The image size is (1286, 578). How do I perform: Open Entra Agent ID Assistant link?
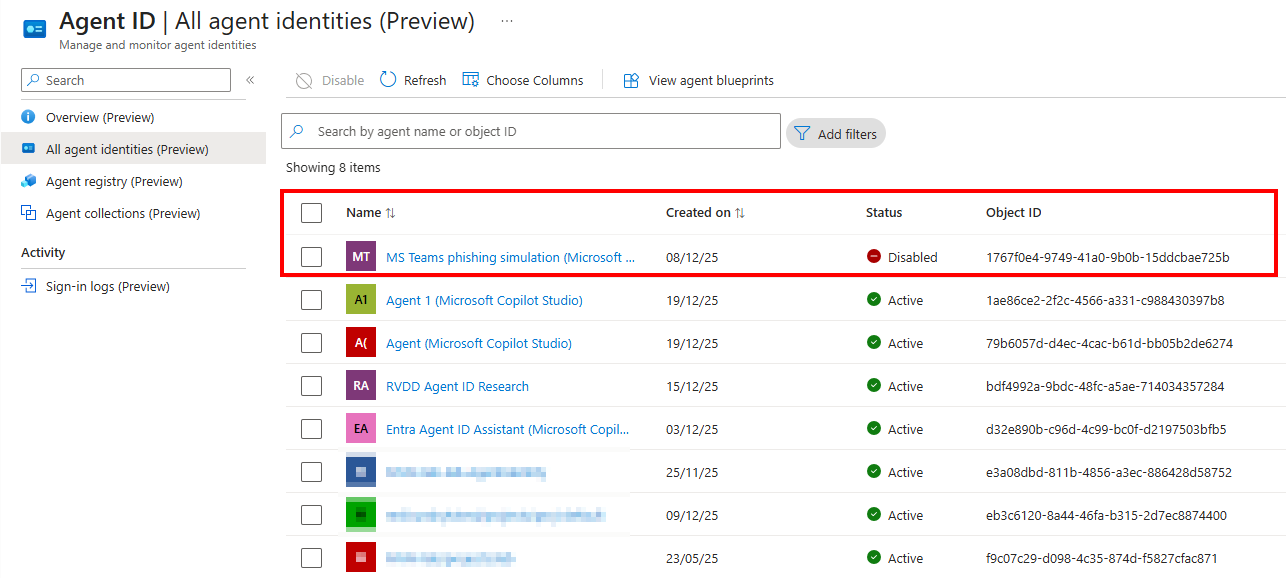pyautogui.click(x=508, y=429)
